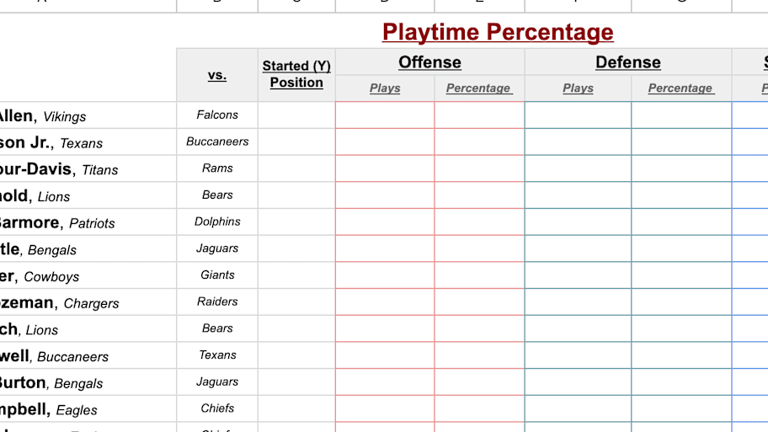Image resolution: width=768 pixels, height=432 pixels.
Task: Click the Dolphins opponent cell
Action: coord(217,222)
